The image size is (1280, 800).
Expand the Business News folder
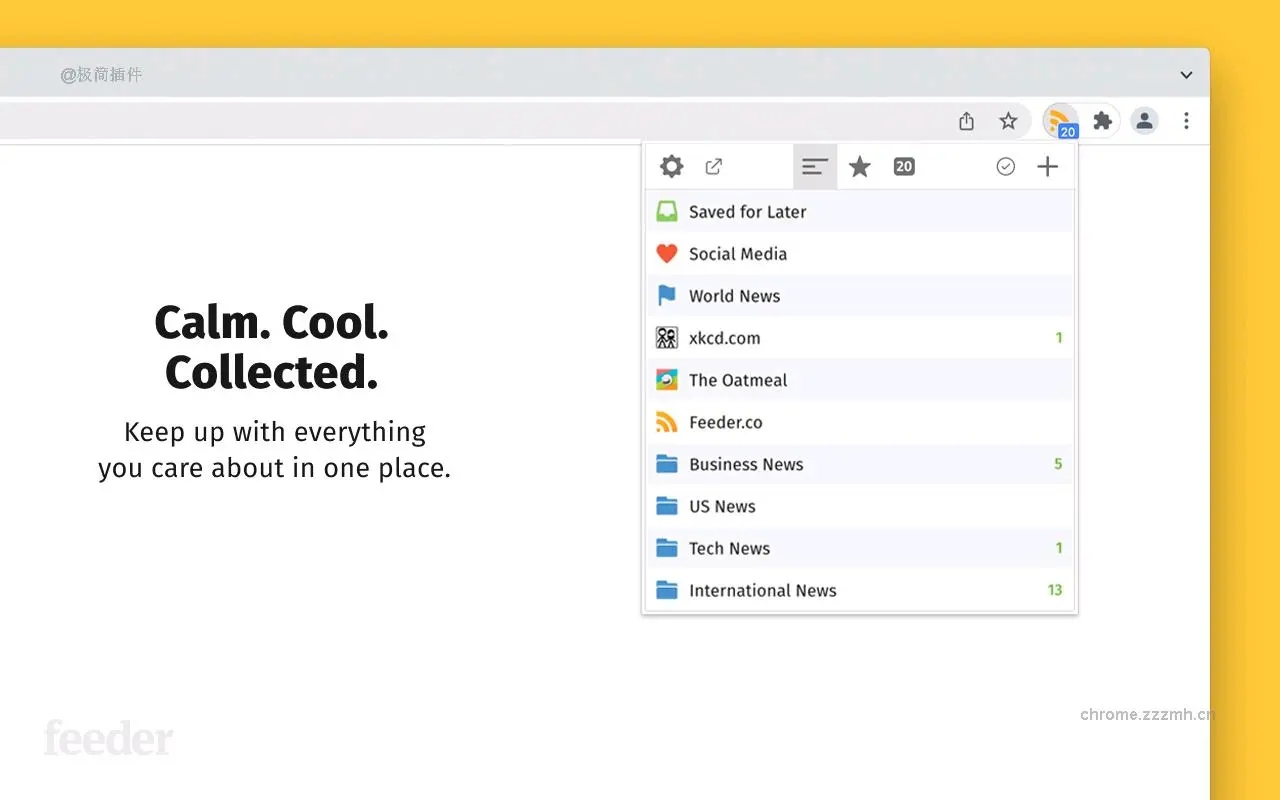[746, 464]
